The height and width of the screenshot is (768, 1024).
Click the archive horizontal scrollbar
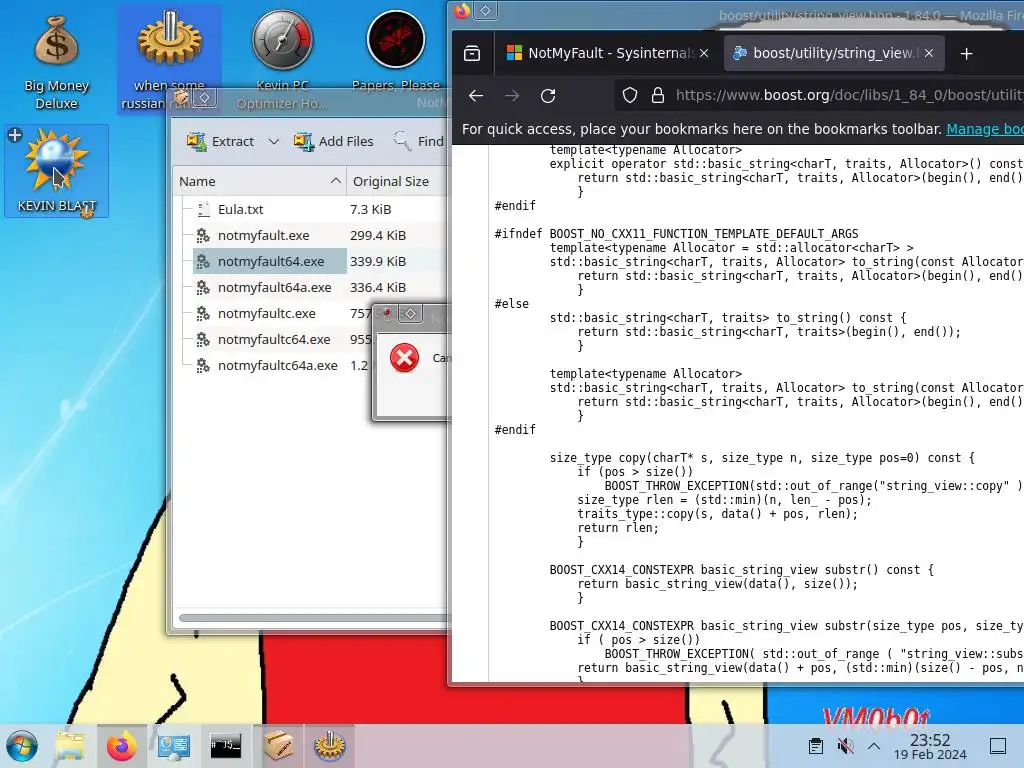(x=313, y=618)
